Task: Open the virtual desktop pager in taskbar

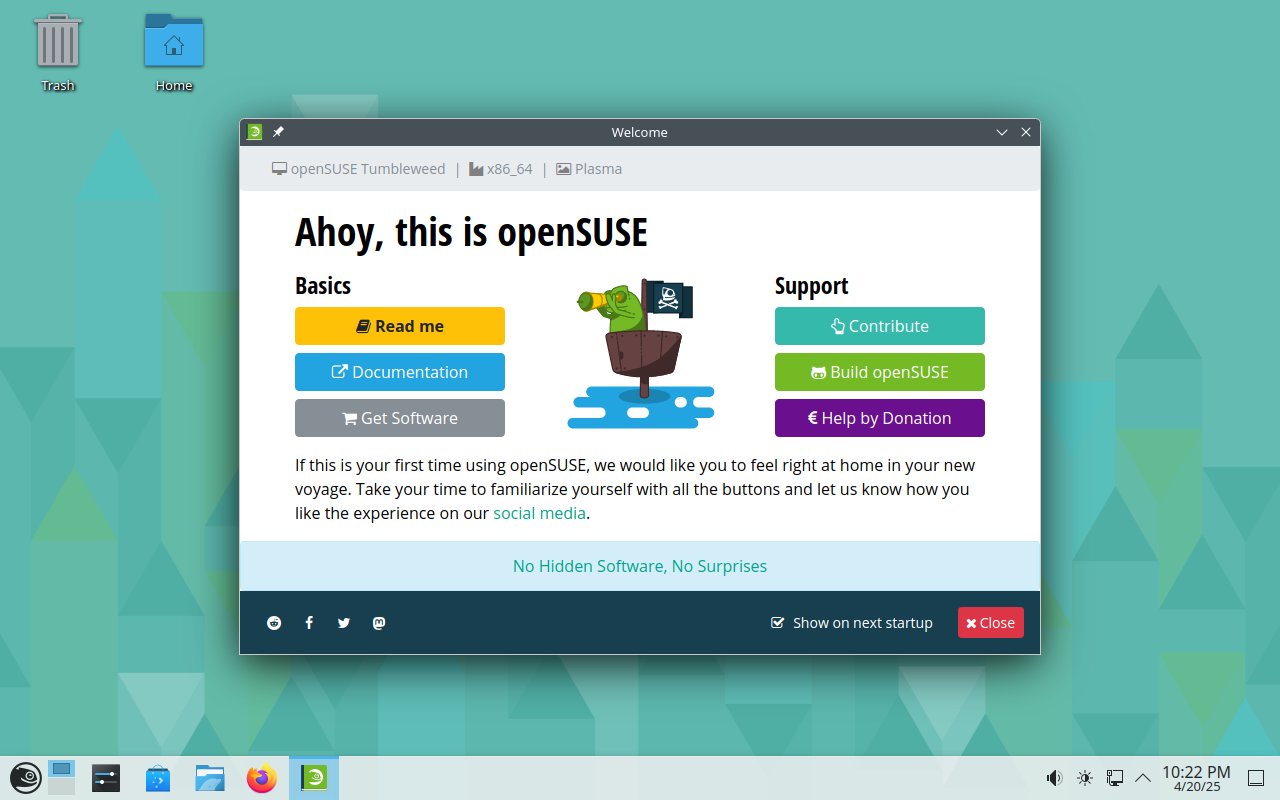Action: click(x=62, y=777)
